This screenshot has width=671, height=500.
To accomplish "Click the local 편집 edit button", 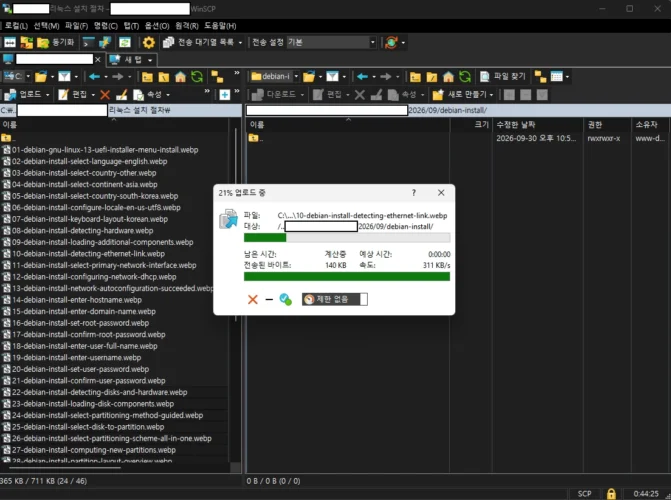I will (73, 94).
